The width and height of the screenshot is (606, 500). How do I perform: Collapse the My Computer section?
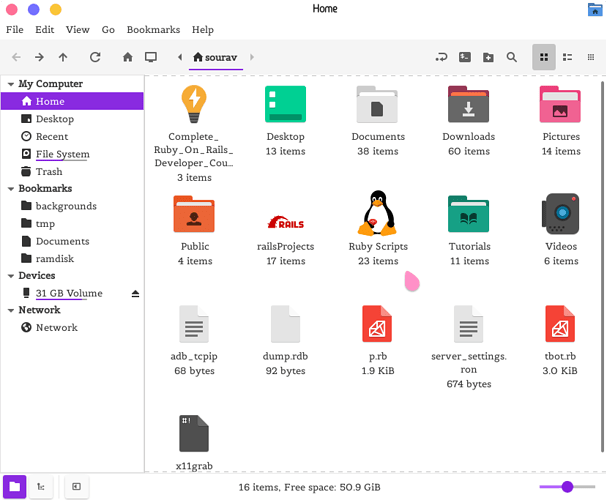point(11,84)
